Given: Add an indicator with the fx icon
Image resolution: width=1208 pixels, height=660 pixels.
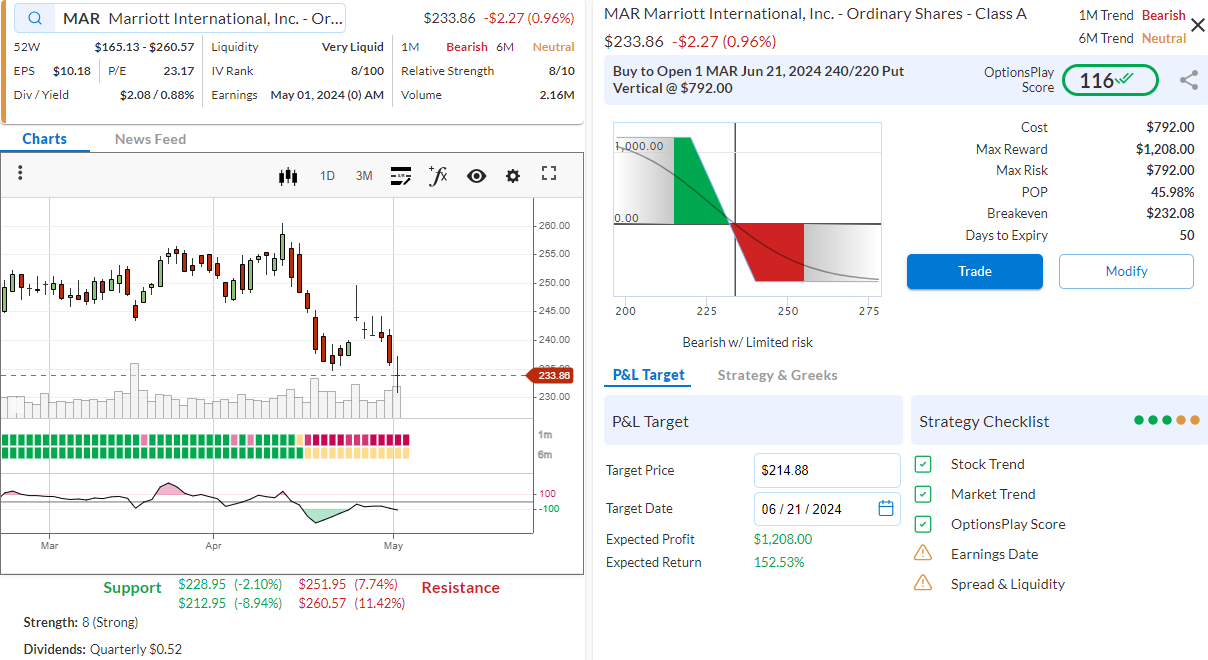Looking at the screenshot, I should pos(438,175).
